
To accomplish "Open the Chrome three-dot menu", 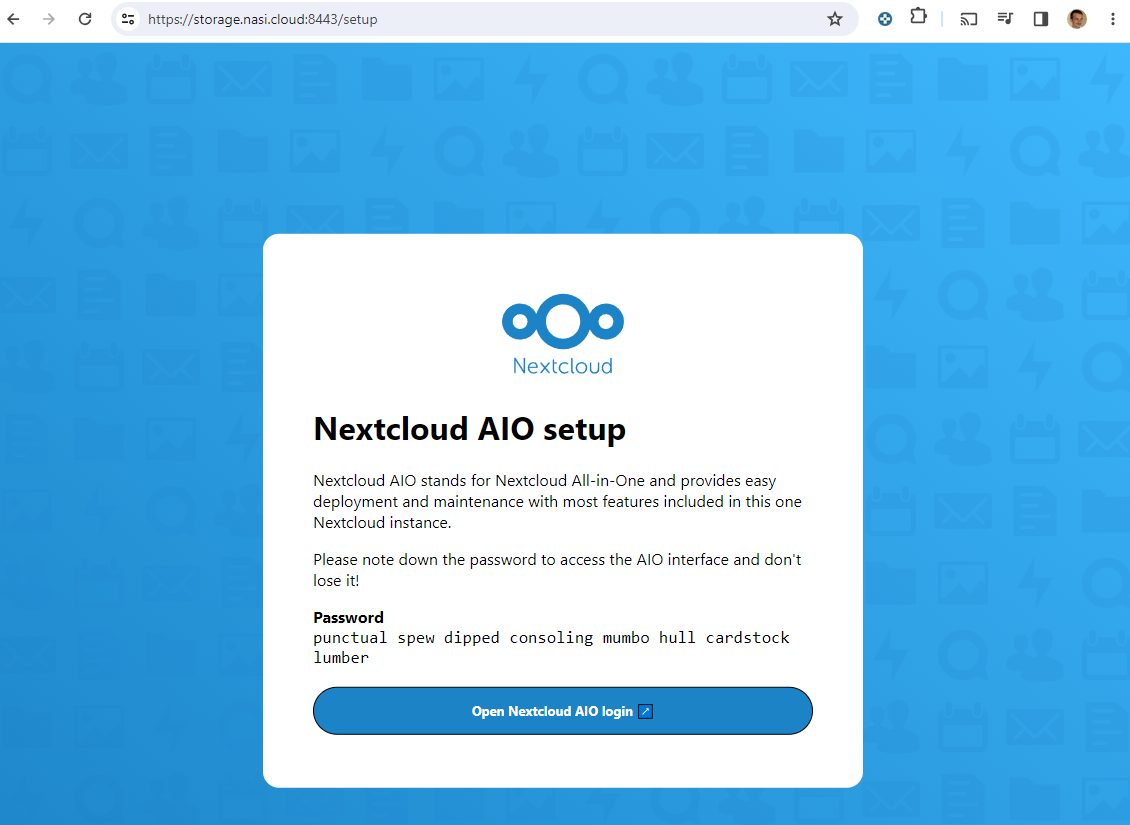I will 1113,19.
